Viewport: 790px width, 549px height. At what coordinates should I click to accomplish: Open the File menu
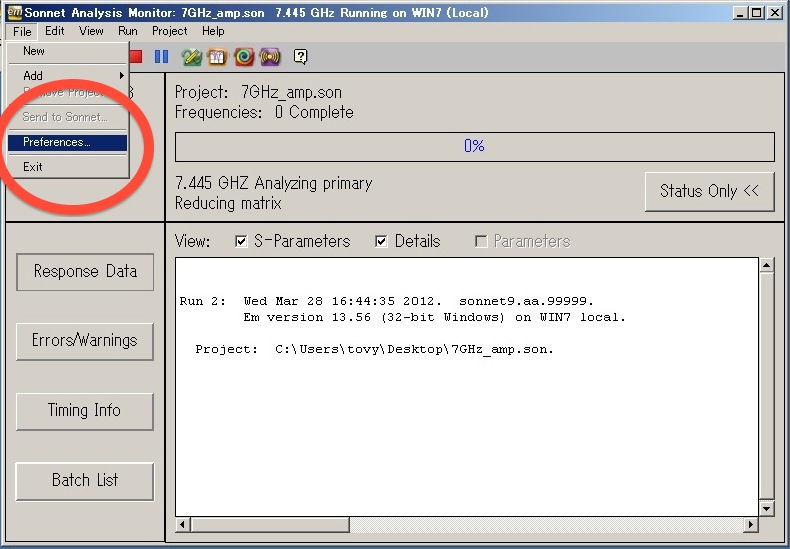pyautogui.click(x=22, y=31)
